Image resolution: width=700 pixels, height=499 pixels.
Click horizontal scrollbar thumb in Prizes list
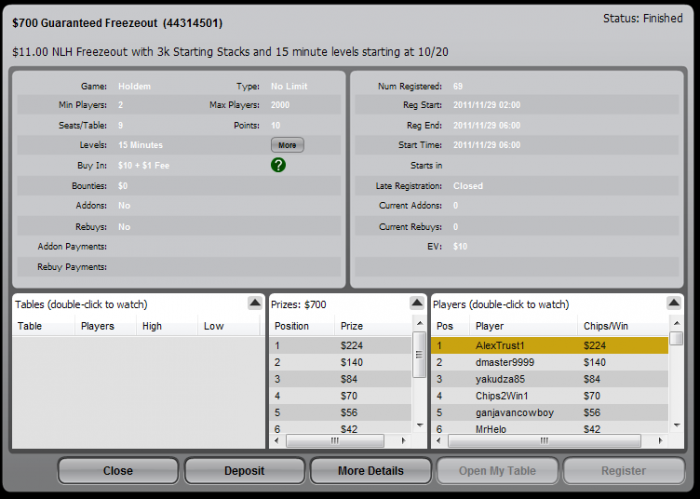click(335, 441)
